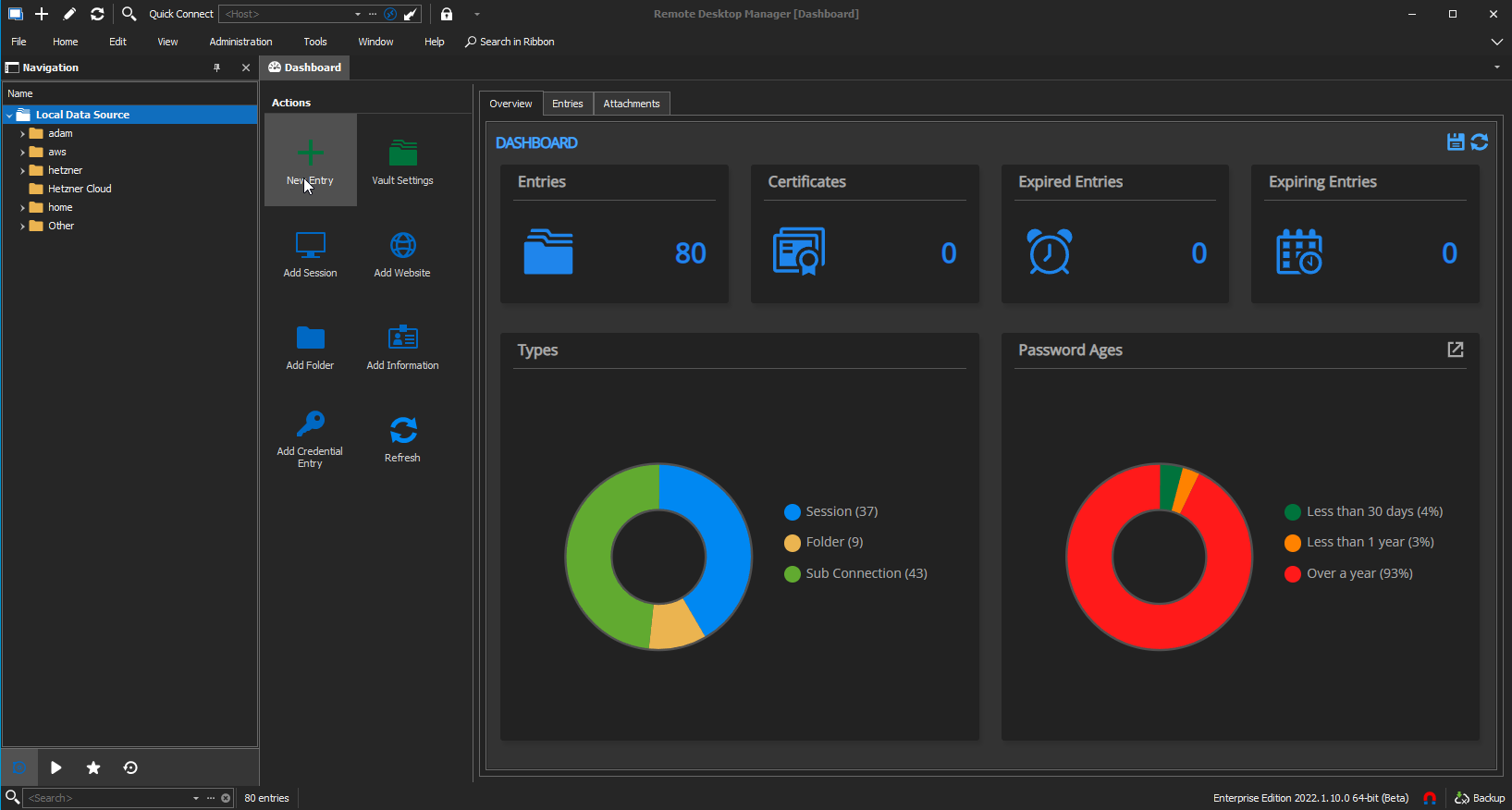
Task: Open the Quick Connect host dropdown
Action: [358, 14]
